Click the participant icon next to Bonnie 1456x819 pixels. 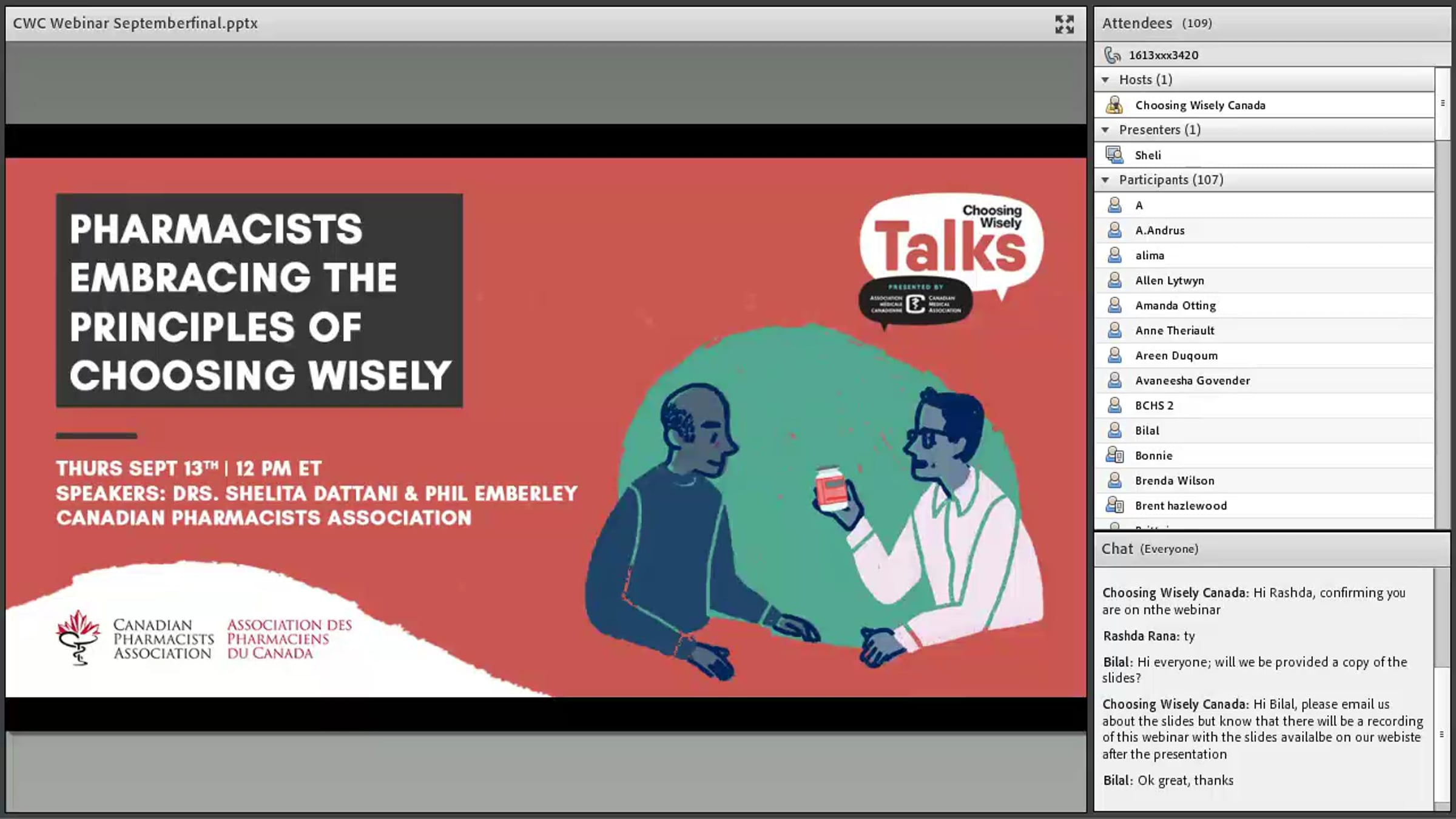click(x=1114, y=455)
